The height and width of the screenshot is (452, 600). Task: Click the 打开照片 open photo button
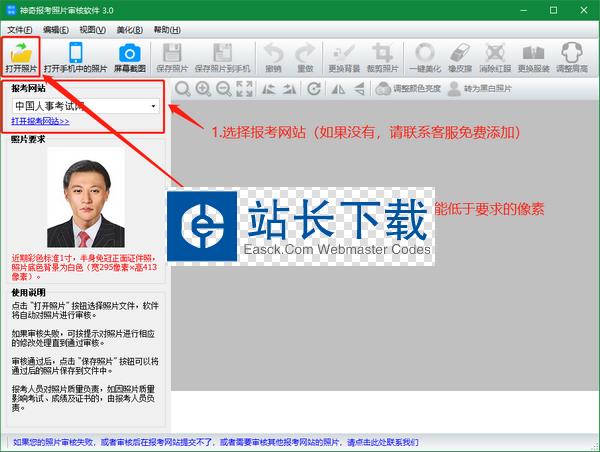[x=22, y=58]
